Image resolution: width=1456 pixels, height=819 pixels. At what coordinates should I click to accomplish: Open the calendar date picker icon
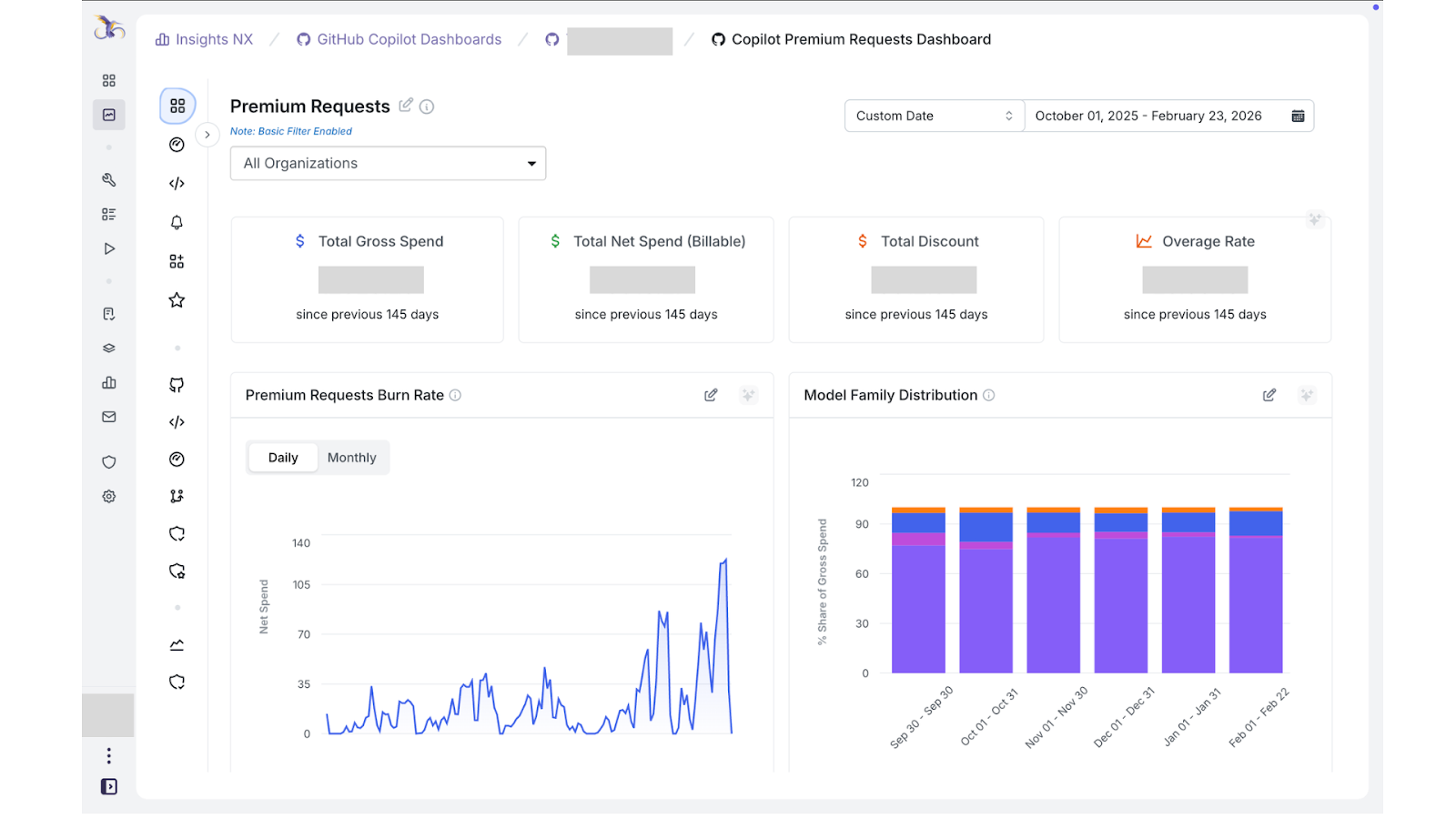click(x=1298, y=116)
